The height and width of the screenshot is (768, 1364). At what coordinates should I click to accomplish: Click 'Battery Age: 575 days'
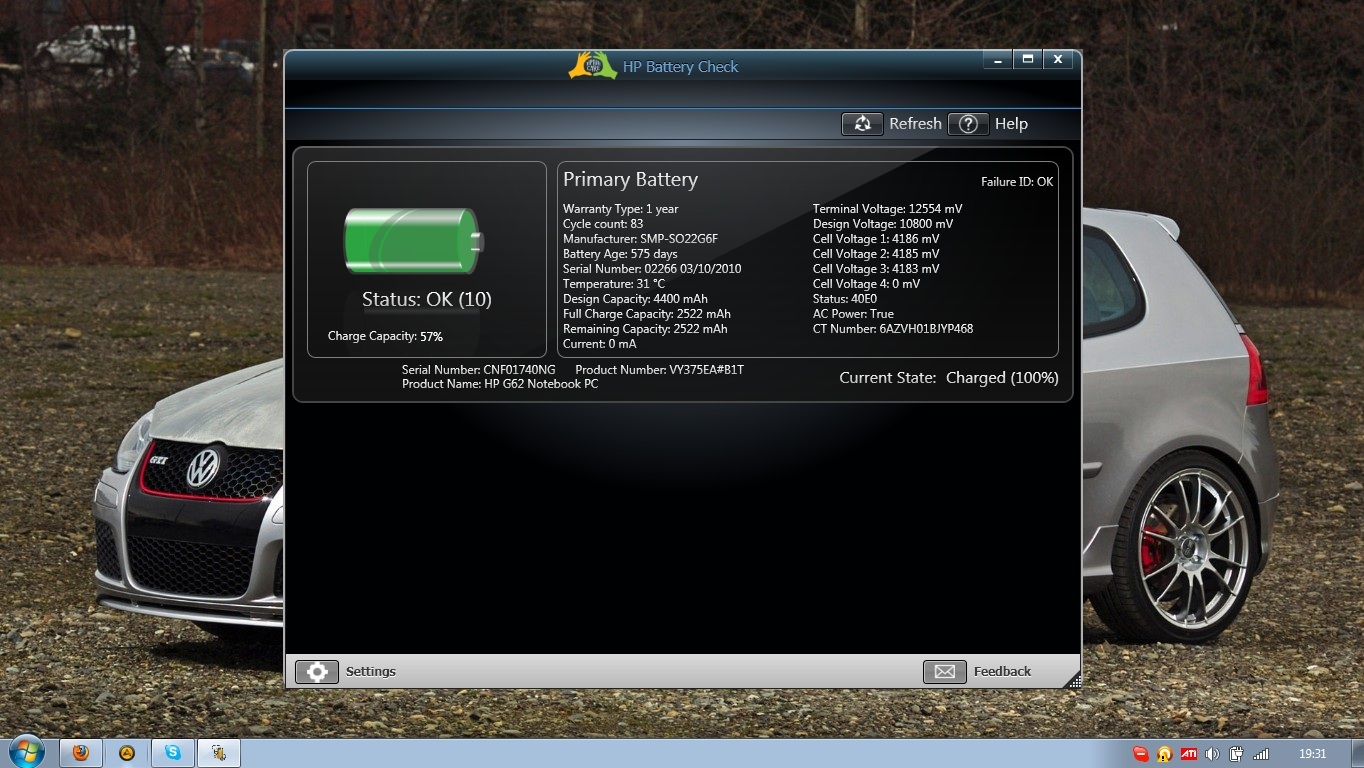tap(620, 254)
